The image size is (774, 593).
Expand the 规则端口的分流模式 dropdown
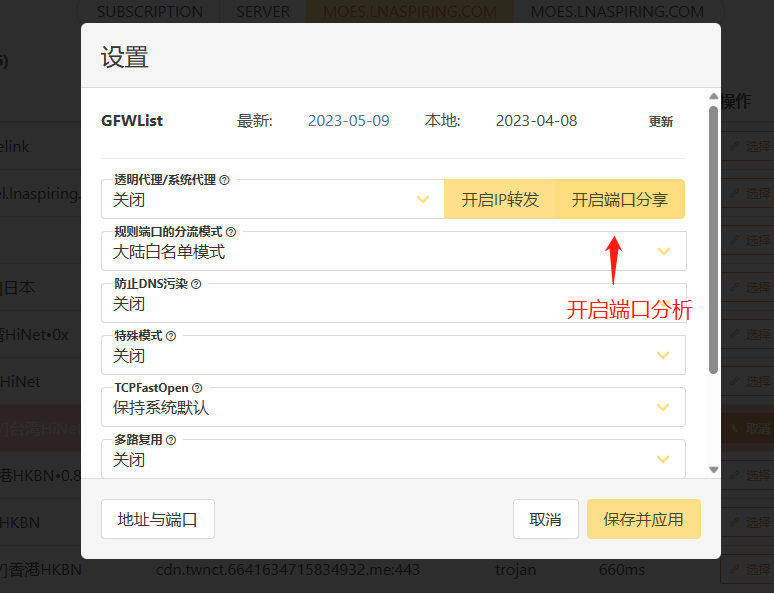(x=393, y=252)
